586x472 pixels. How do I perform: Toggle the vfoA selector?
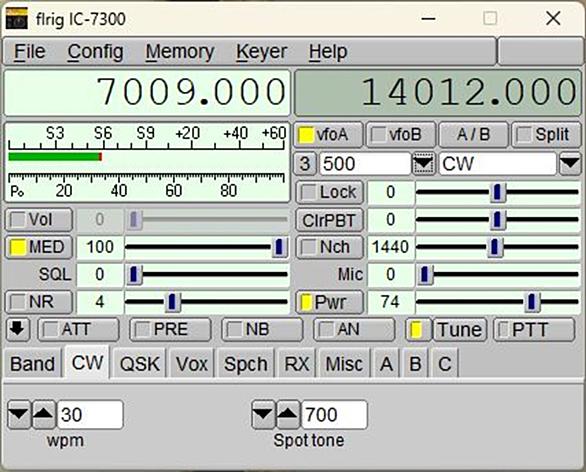[x=329, y=135]
